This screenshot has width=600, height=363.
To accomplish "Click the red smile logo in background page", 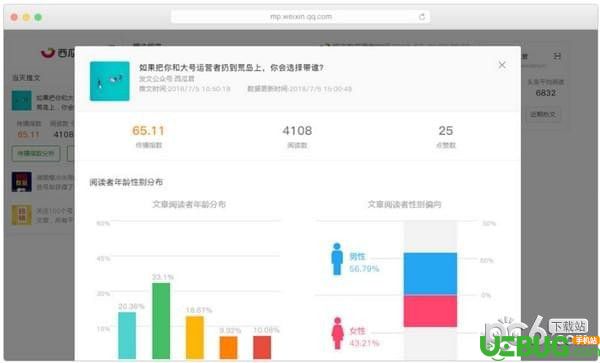I will pos(48,53).
